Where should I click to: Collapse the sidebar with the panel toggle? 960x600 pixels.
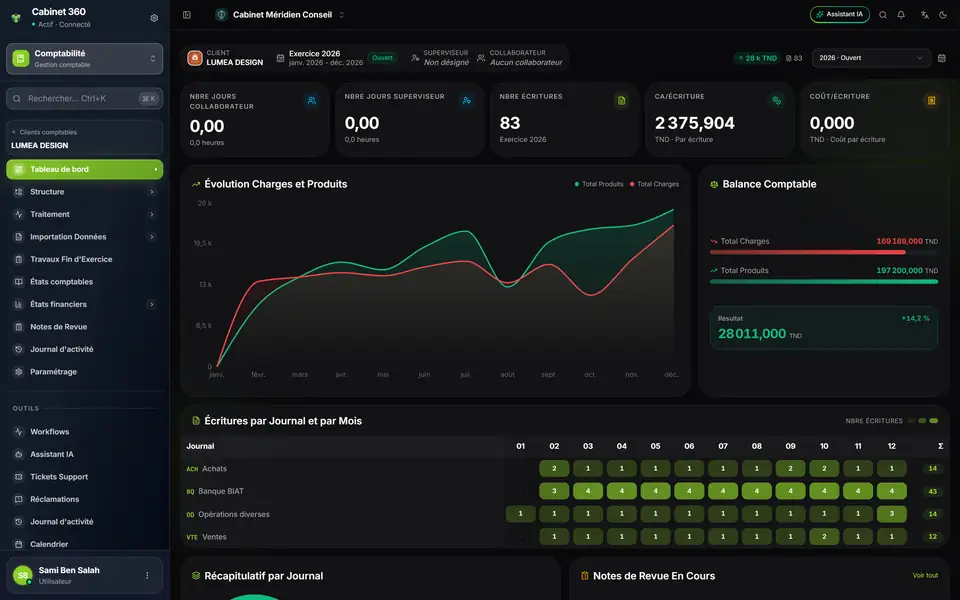(187, 15)
